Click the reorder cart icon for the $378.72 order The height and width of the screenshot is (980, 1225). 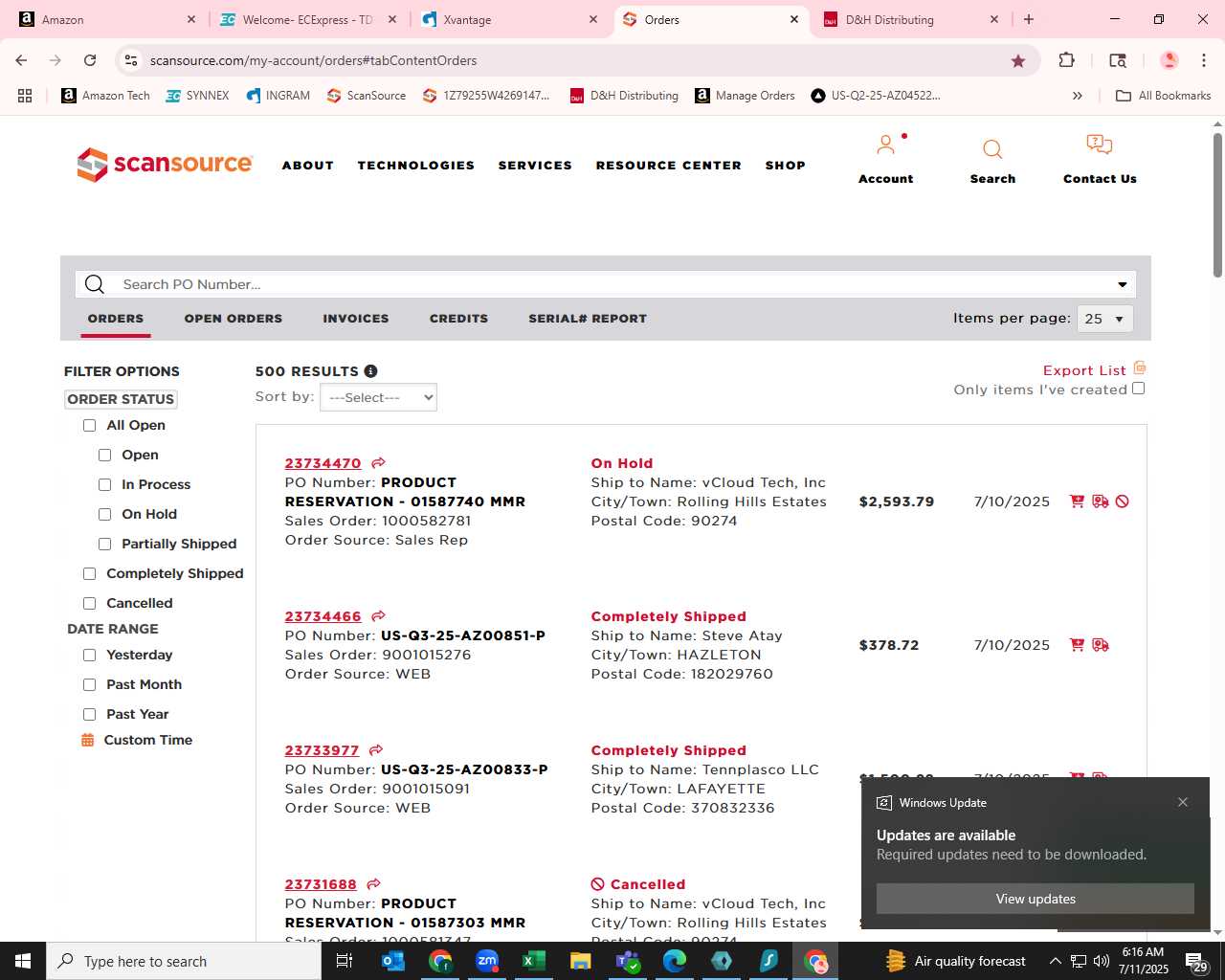pos(1077,645)
